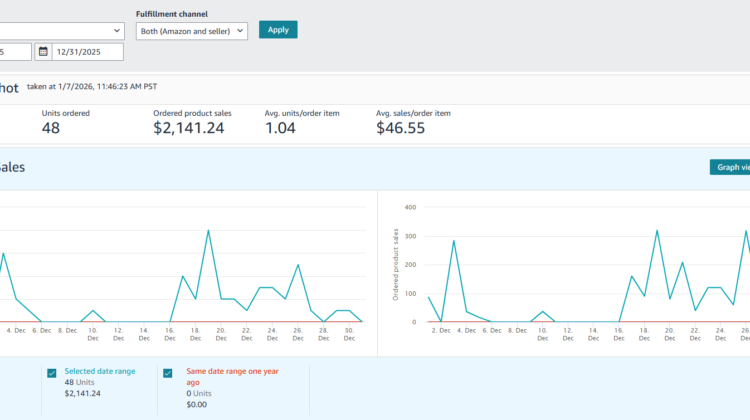Click the right chart peak near 3 Dec
Viewport: 750px width, 420px height.
(454, 241)
